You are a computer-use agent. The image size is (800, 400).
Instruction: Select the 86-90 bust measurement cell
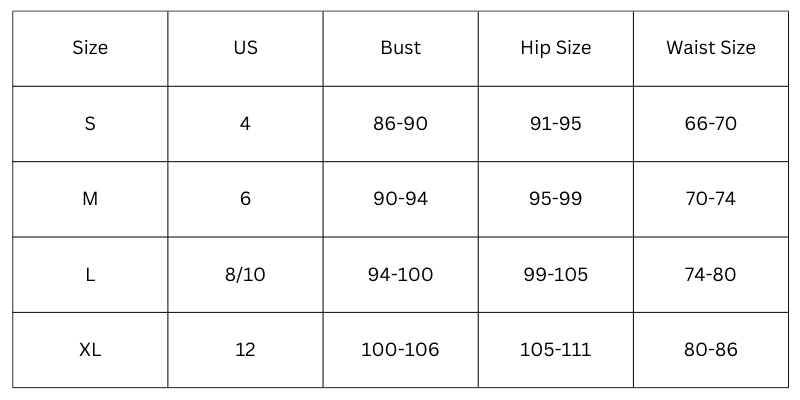click(400, 124)
